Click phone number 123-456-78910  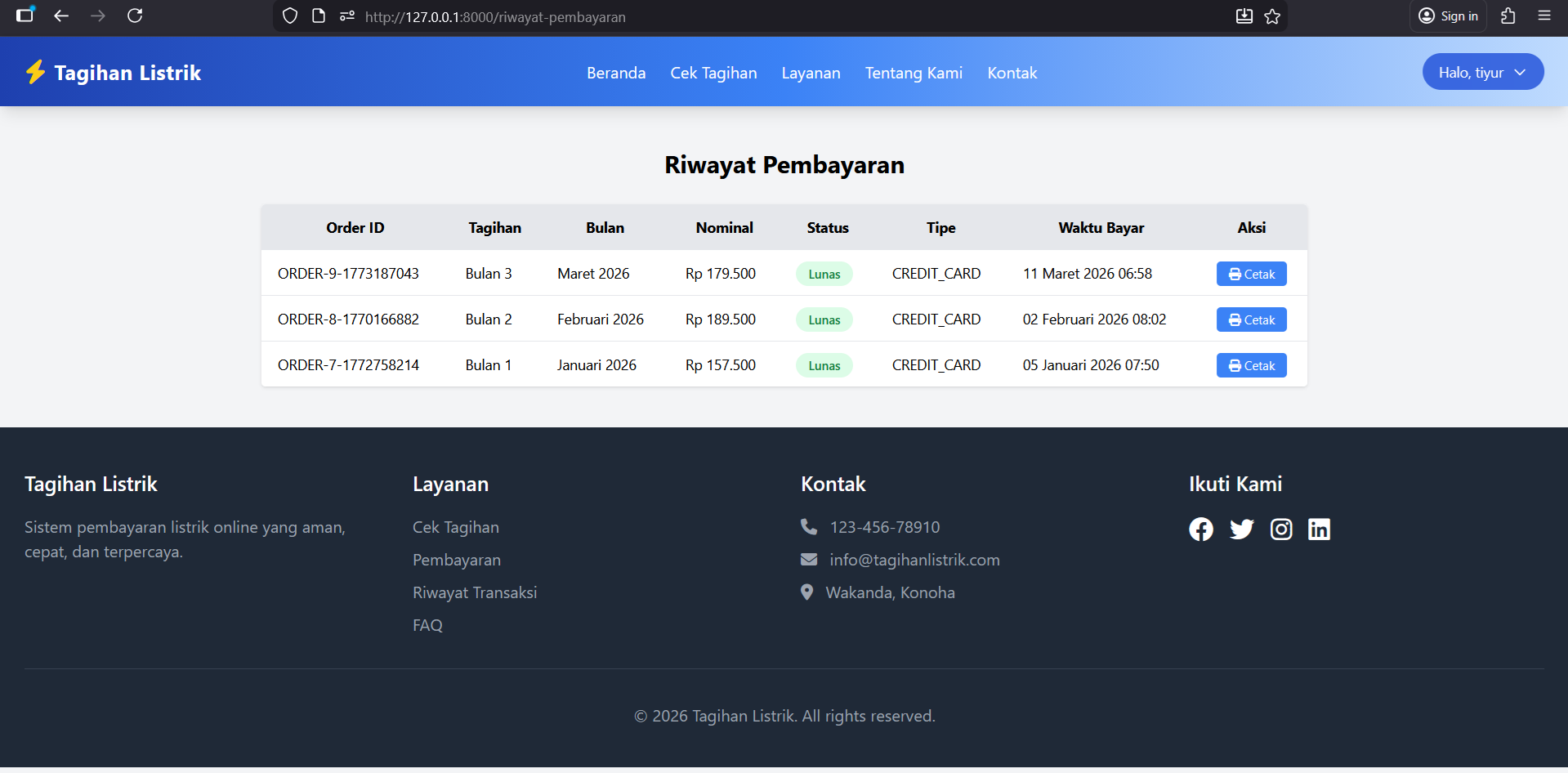point(885,527)
